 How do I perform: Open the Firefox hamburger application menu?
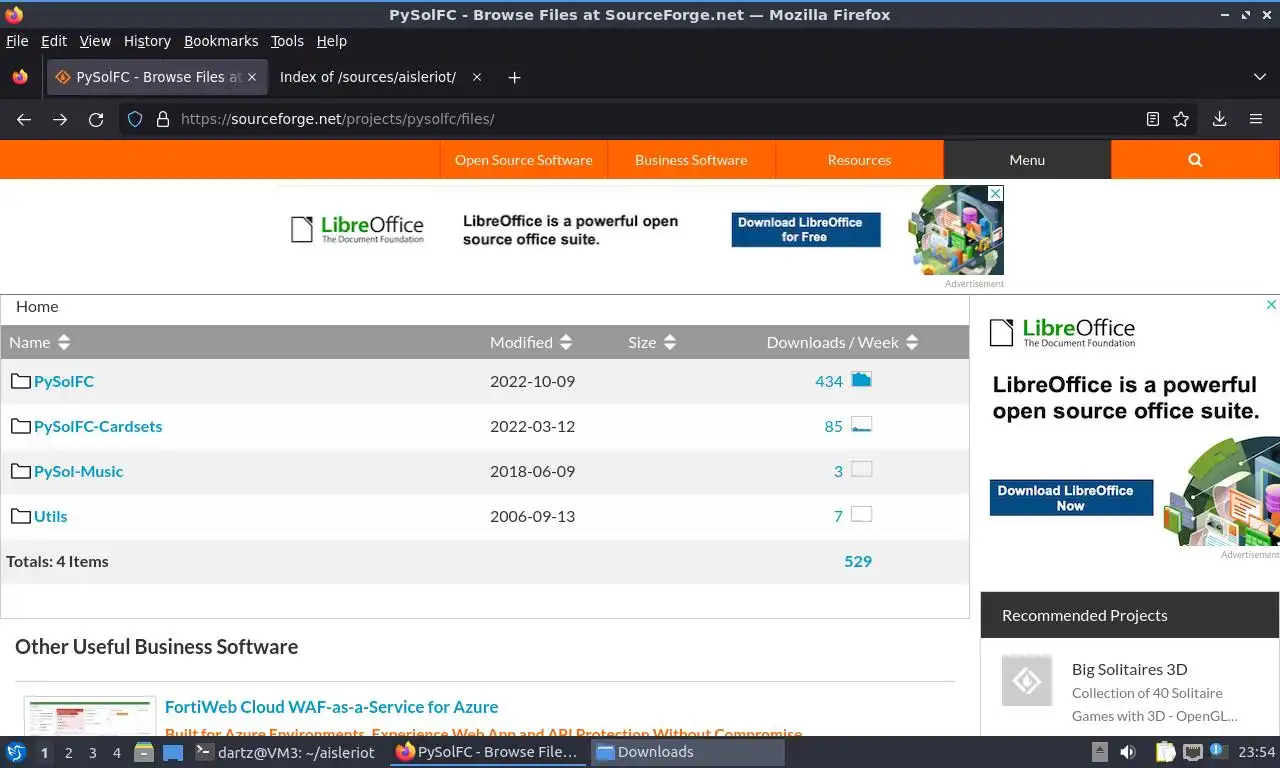point(1256,119)
